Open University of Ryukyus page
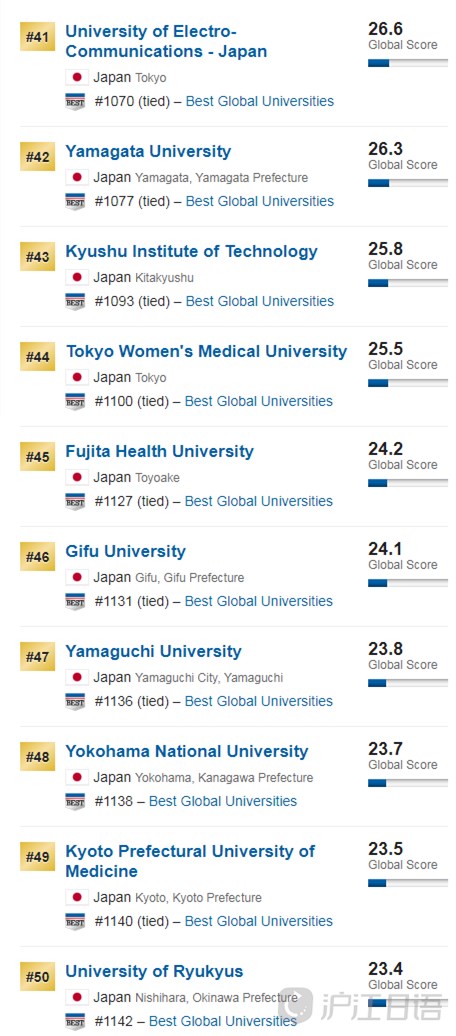Viewport: 456px width, 1036px height. (x=154, y=971)
